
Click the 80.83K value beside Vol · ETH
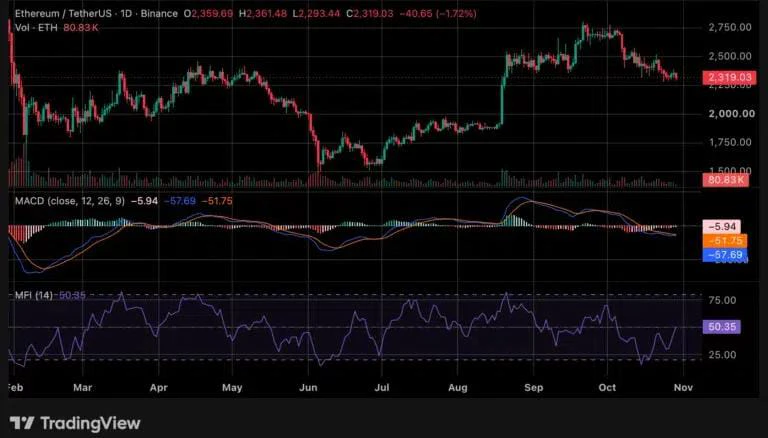pyautogui.click(x=81, y=27)
